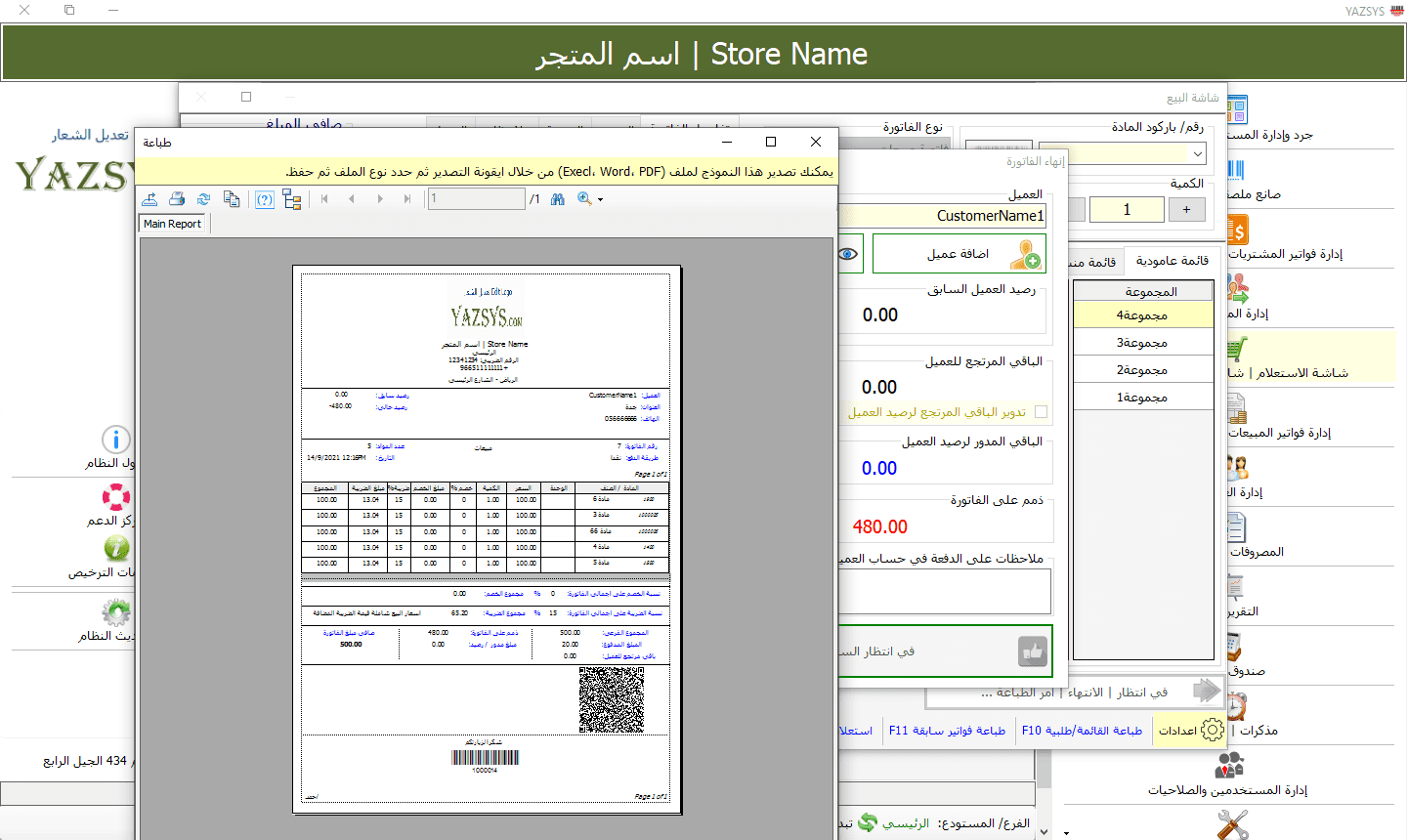
Task: Click the gray arrow icon in status strip
Action: click(x=1207, y=692)
